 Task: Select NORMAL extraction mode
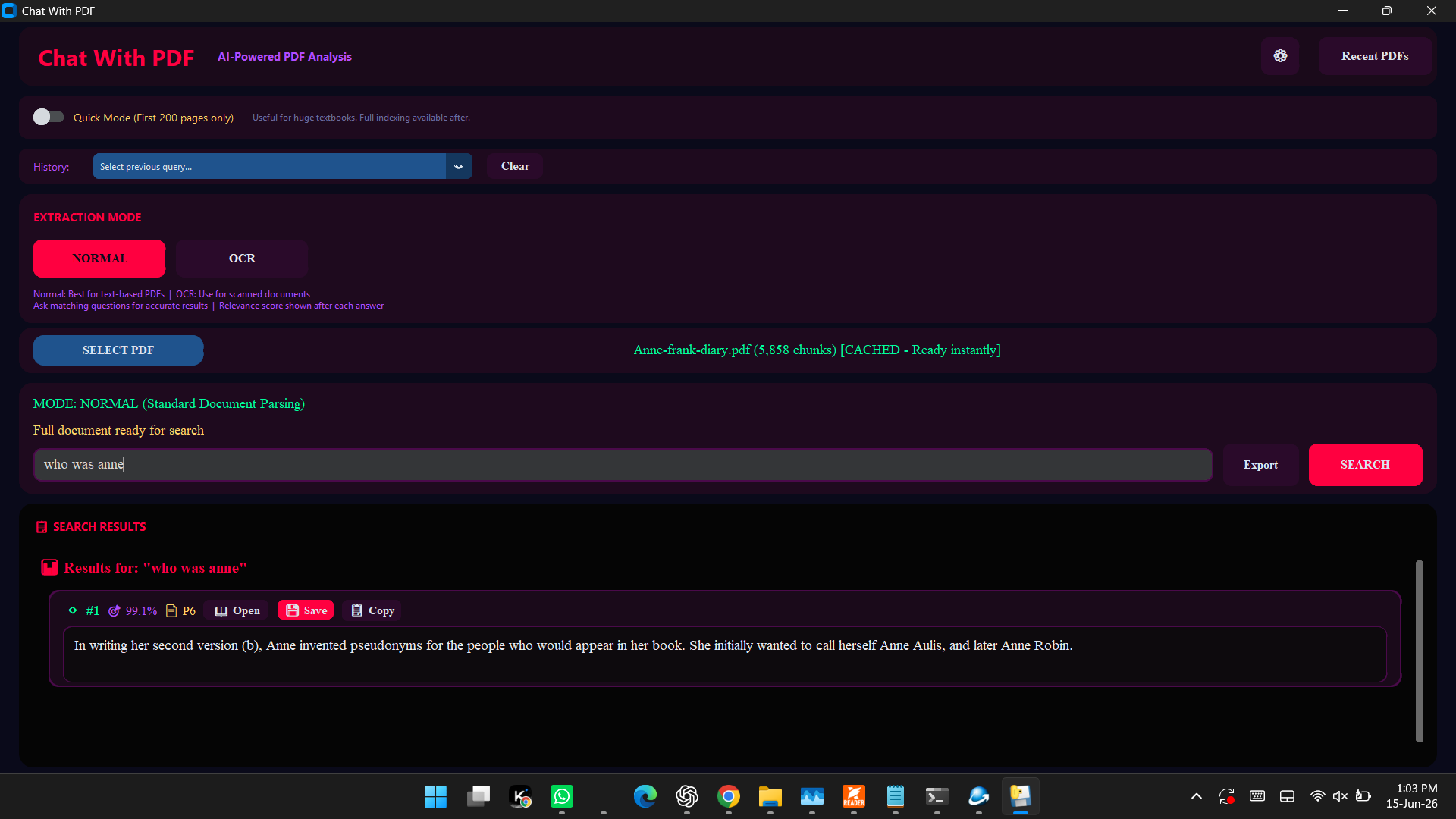click(x=99, y=259)
